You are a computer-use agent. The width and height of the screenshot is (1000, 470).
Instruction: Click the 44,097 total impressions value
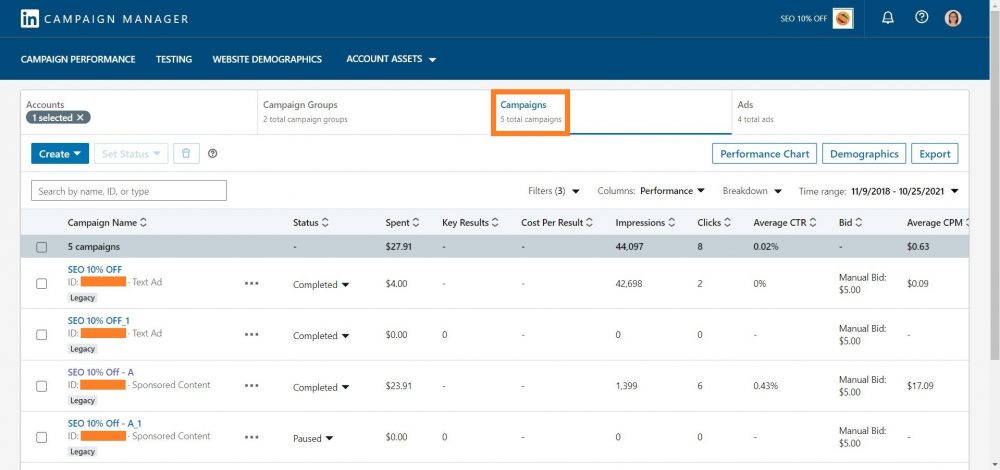(629, 246)
